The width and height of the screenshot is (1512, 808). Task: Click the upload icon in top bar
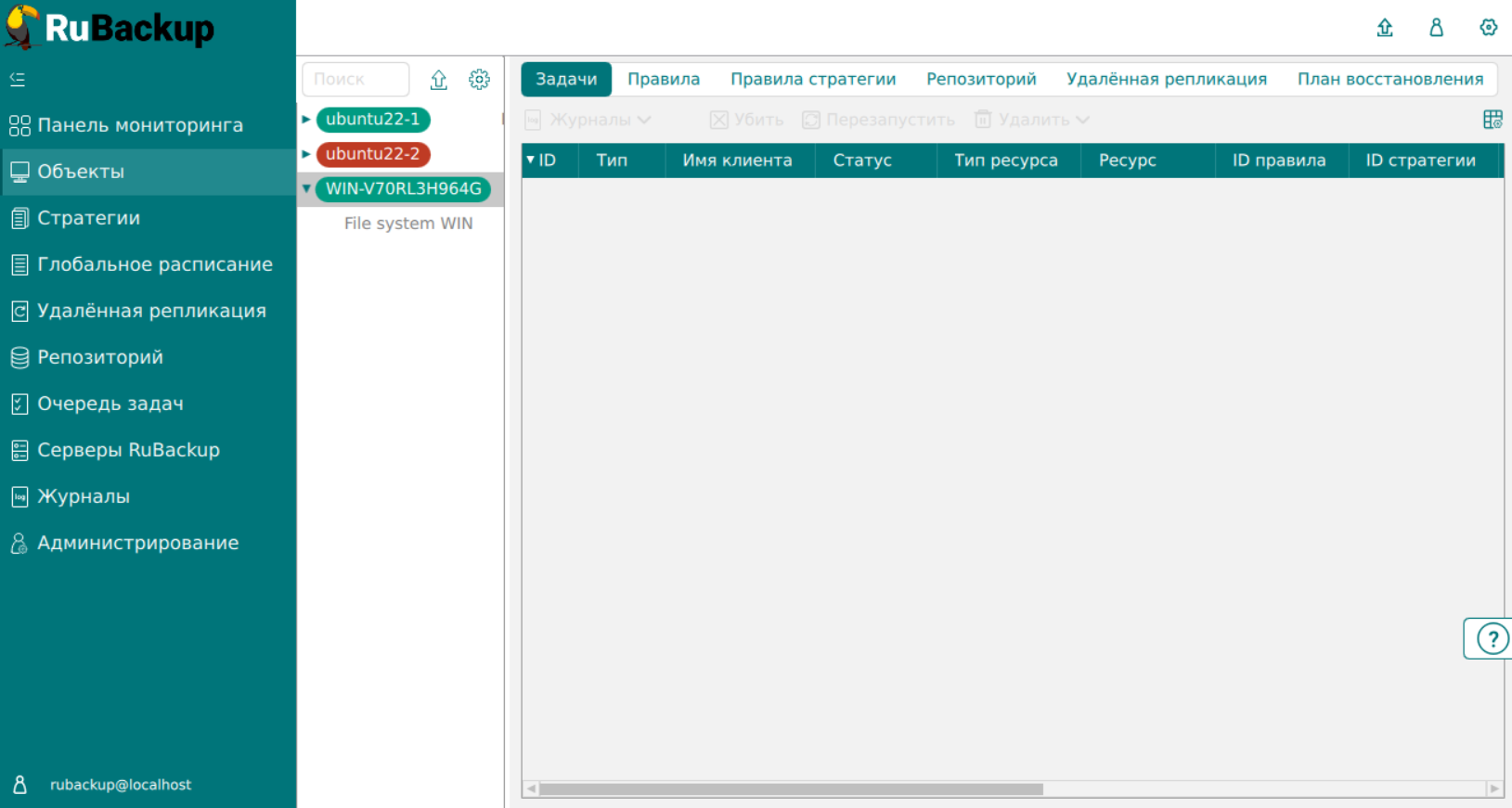1384,28
